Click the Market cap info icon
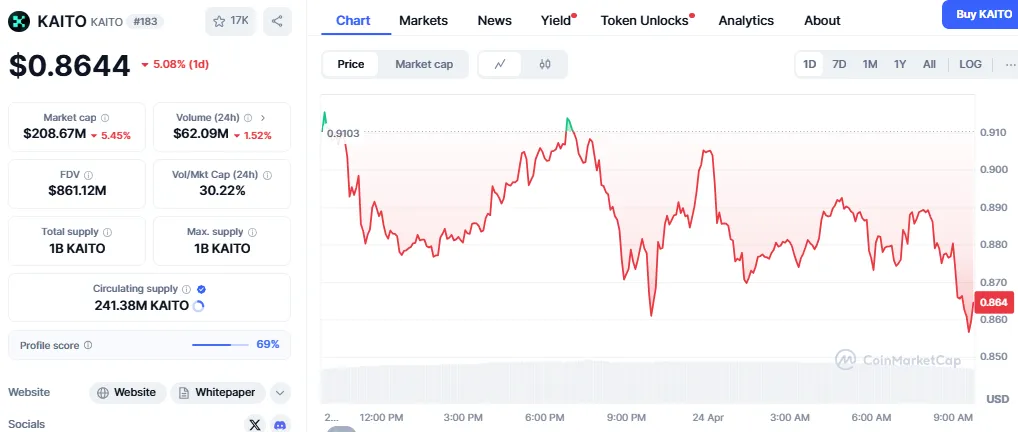 [x=105, y=118]
